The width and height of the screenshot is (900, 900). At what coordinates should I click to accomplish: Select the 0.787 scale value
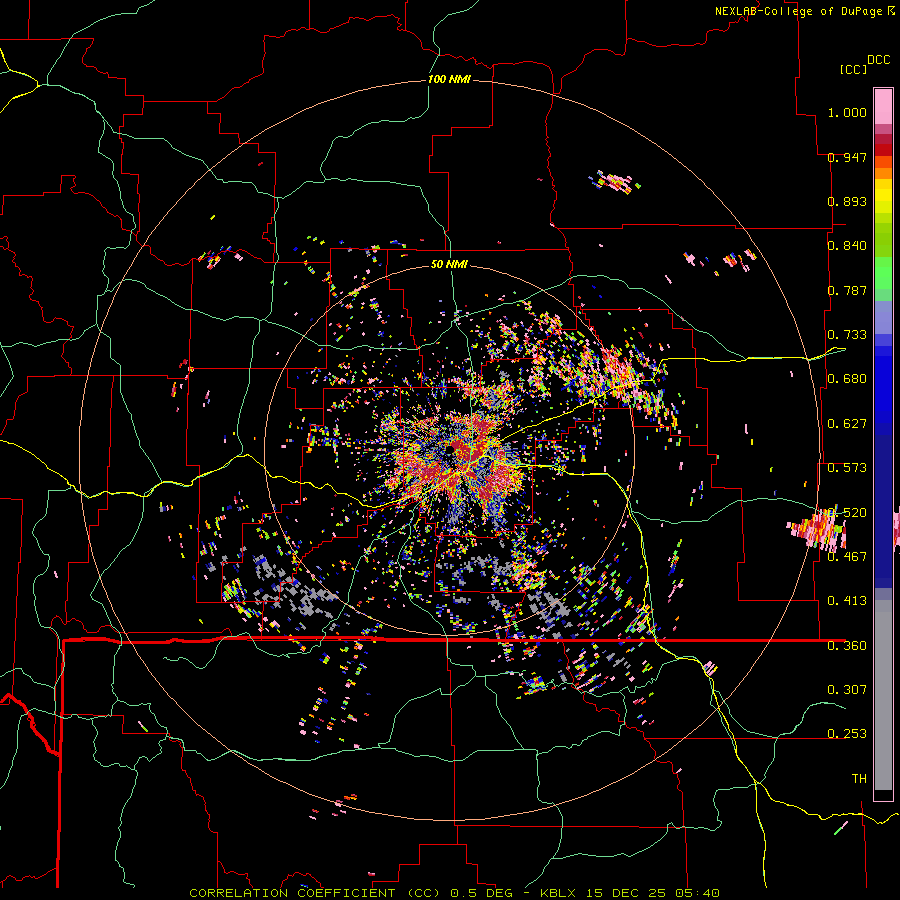(x=847, y=290)
